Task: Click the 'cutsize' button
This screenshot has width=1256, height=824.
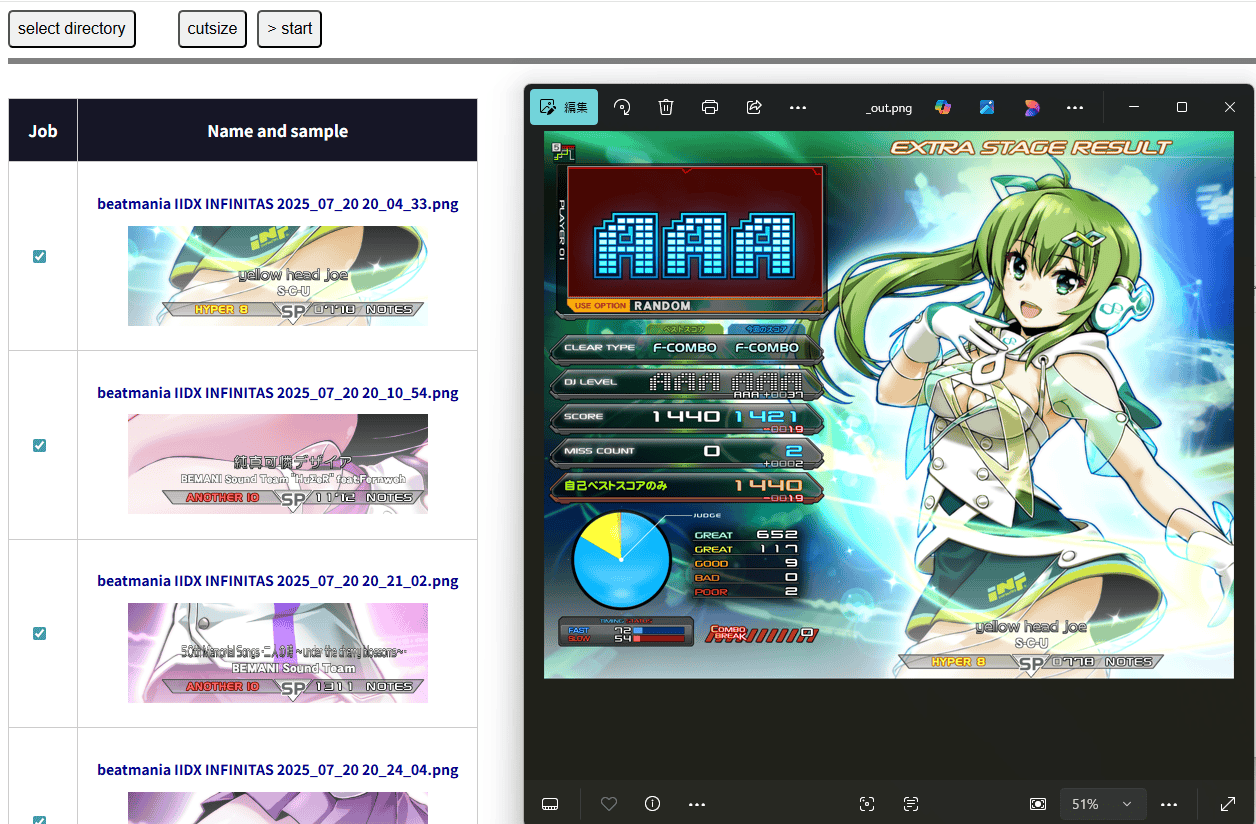Action: coord(212,29)
